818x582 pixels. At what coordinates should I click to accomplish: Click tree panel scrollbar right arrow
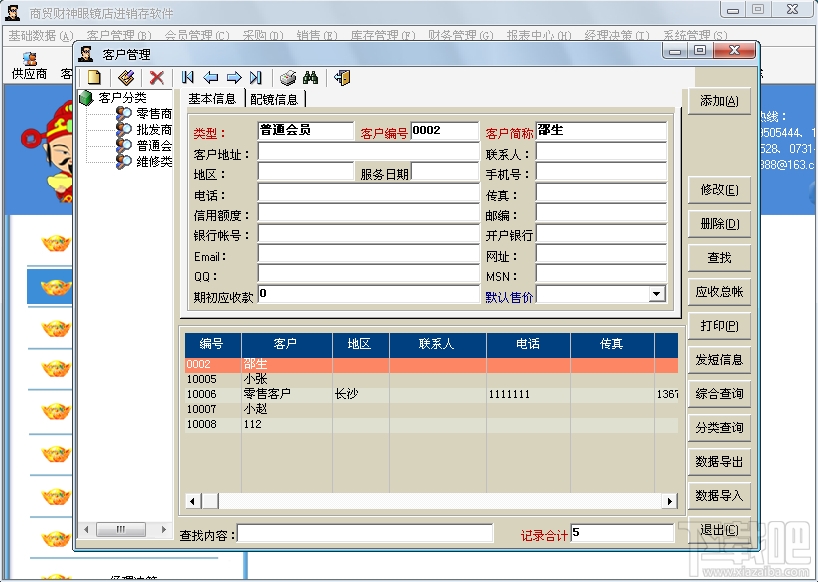click(164, 529)
